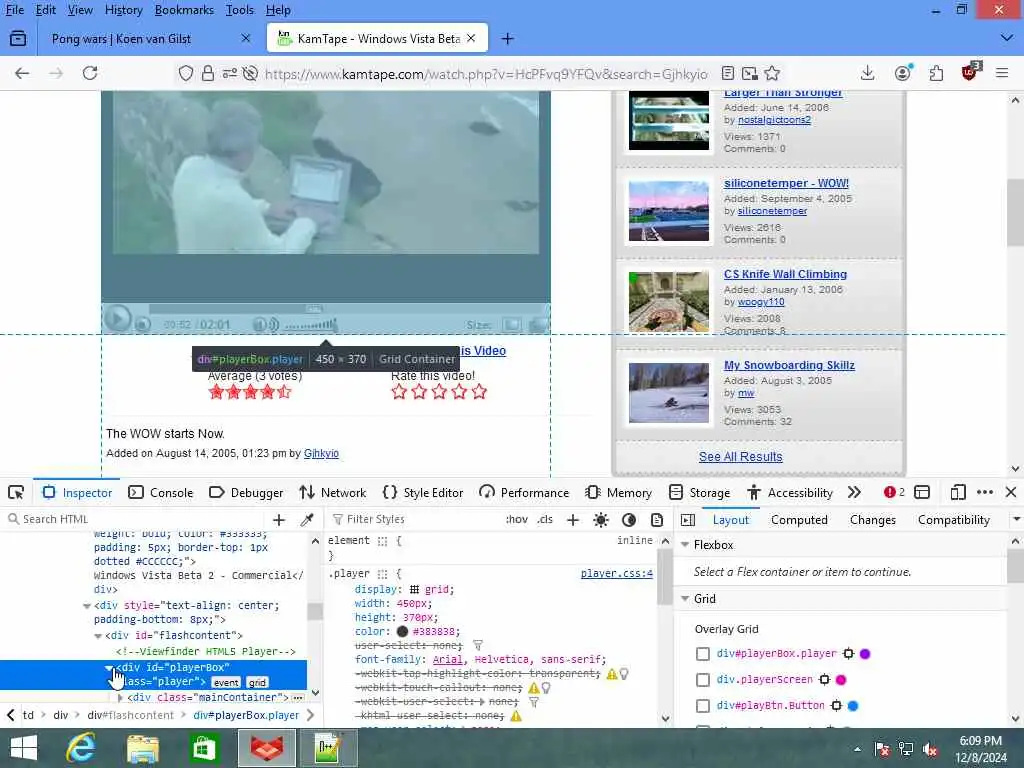This screenshot has width=1024, height=768.
Task: Switch to the Console tab
Action: (x=161, y=492)
